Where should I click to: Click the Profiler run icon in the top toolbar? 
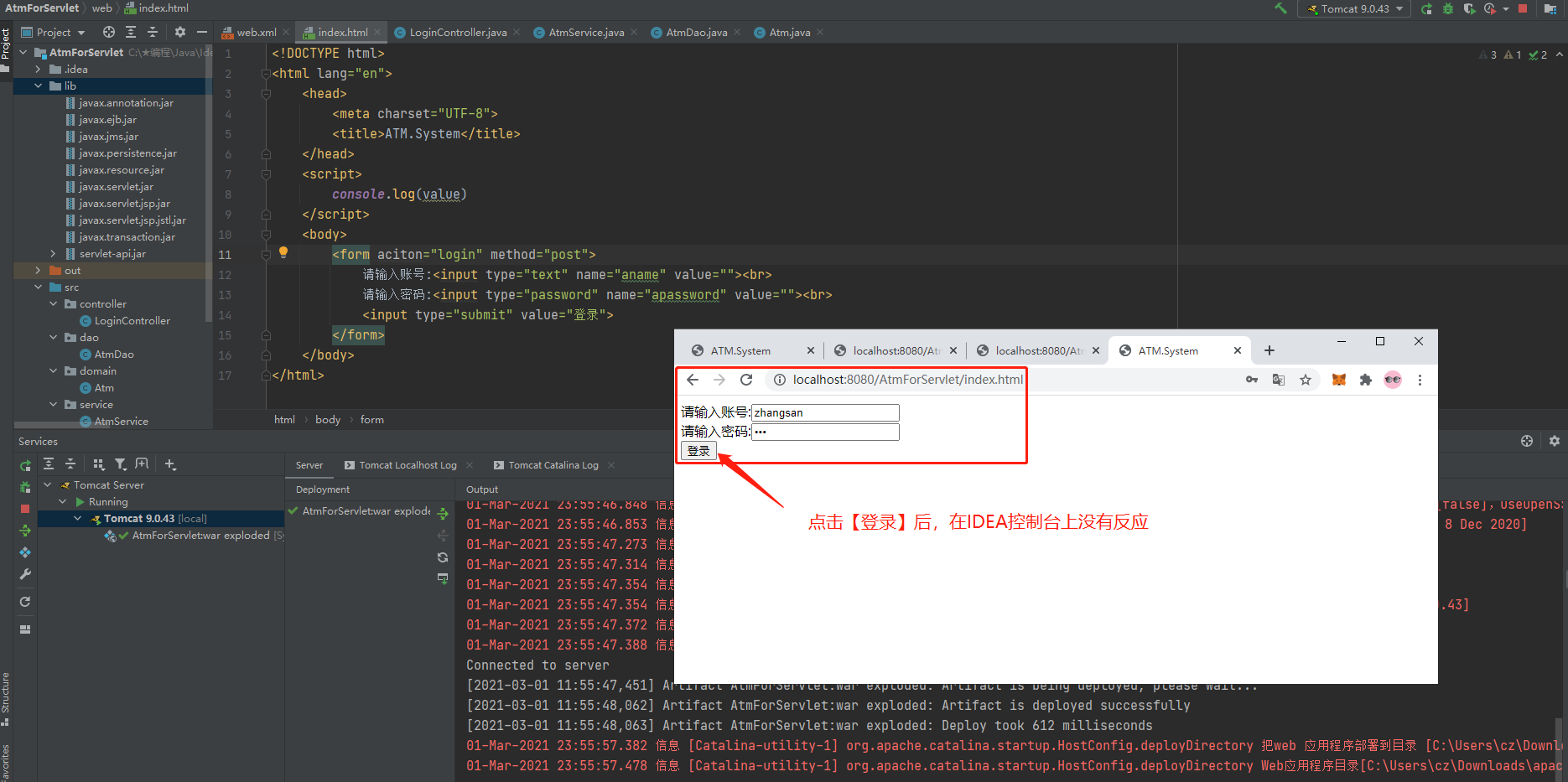(x=1490, y=9)
